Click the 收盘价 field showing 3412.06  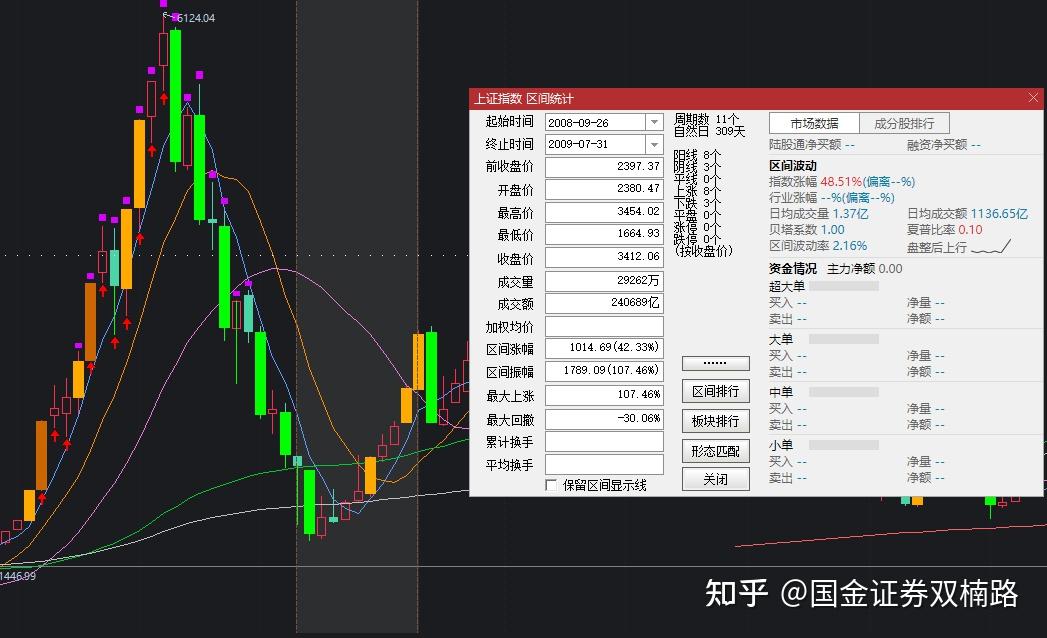pos(604,257)
